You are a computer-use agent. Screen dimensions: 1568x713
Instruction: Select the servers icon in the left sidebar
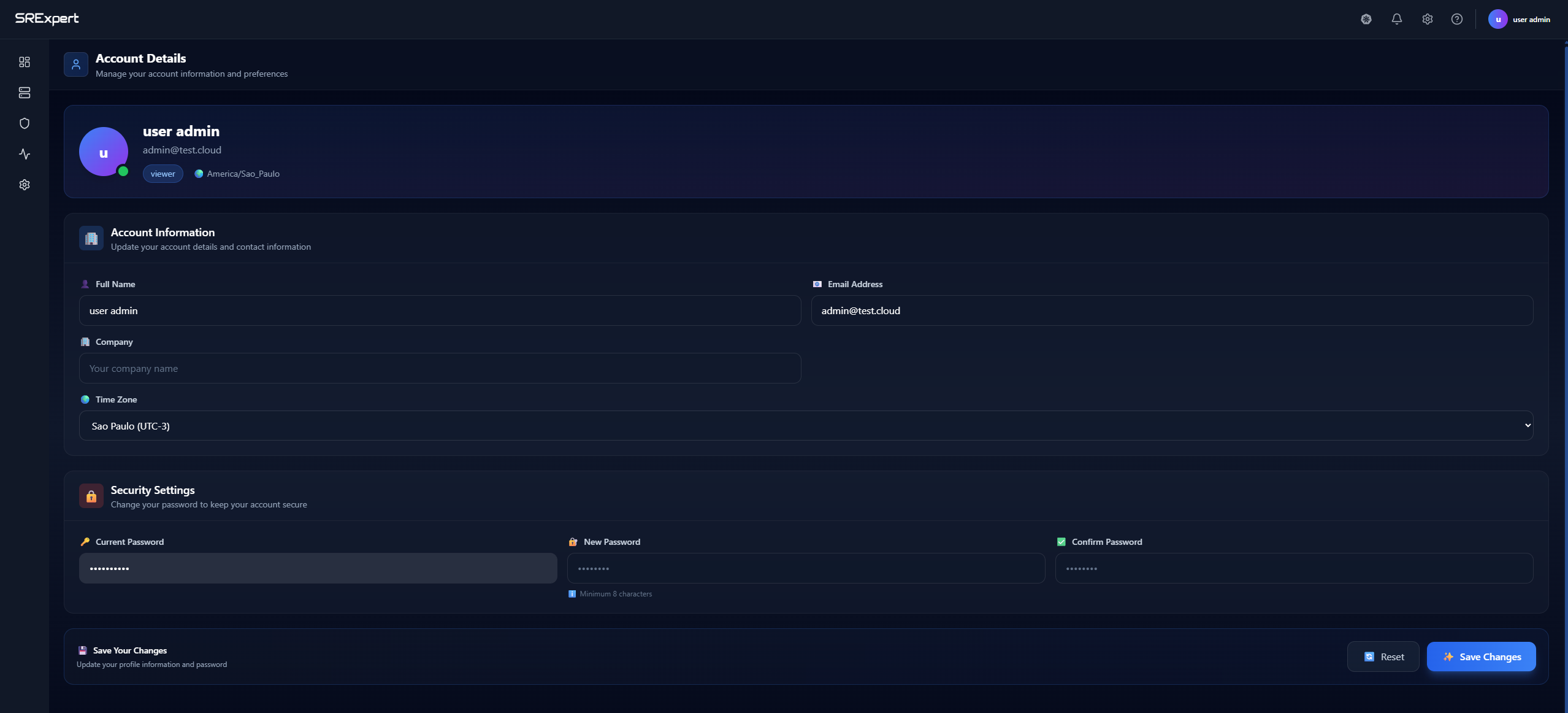(24, 93)
